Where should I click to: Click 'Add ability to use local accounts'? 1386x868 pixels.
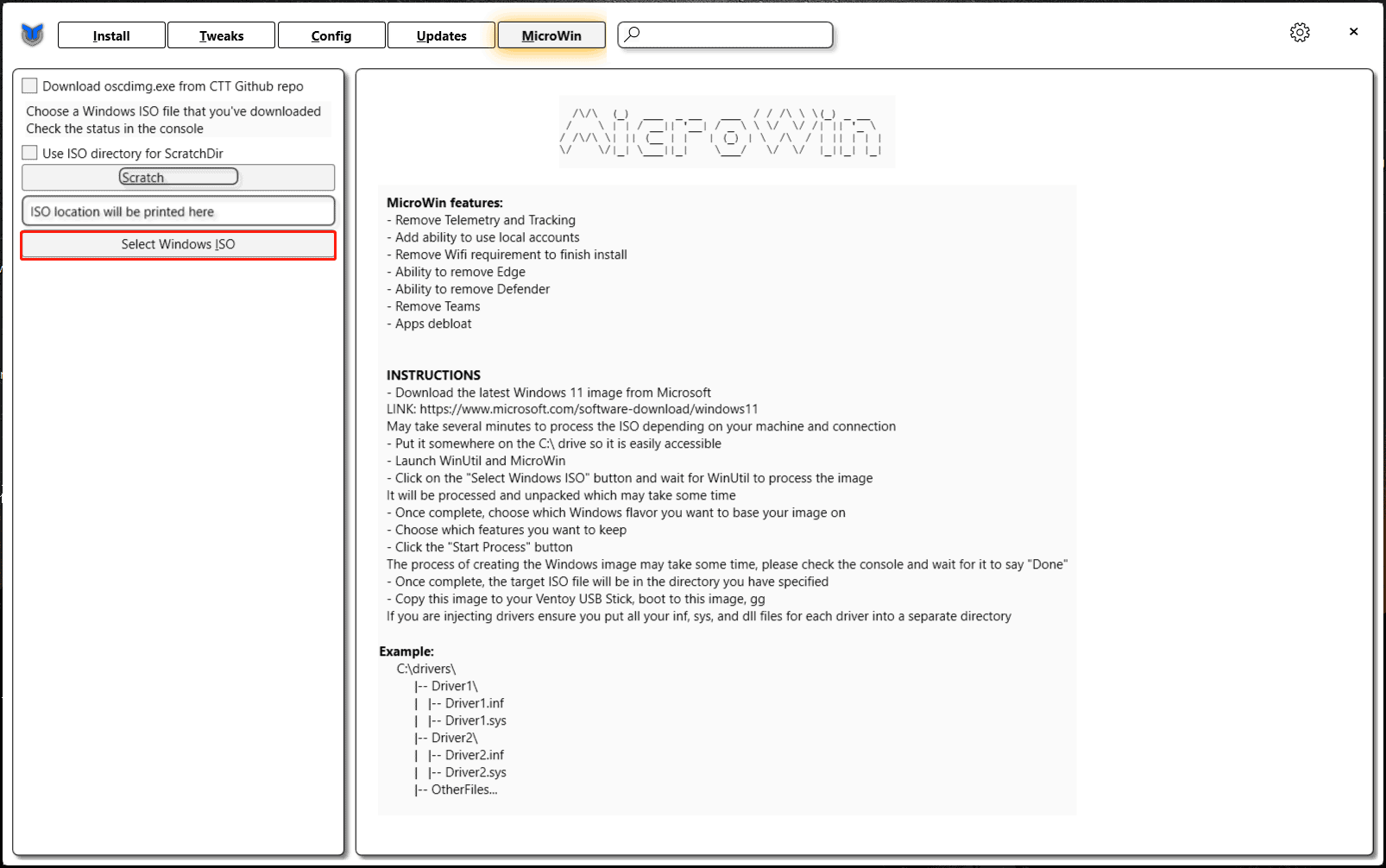[483, 237]
